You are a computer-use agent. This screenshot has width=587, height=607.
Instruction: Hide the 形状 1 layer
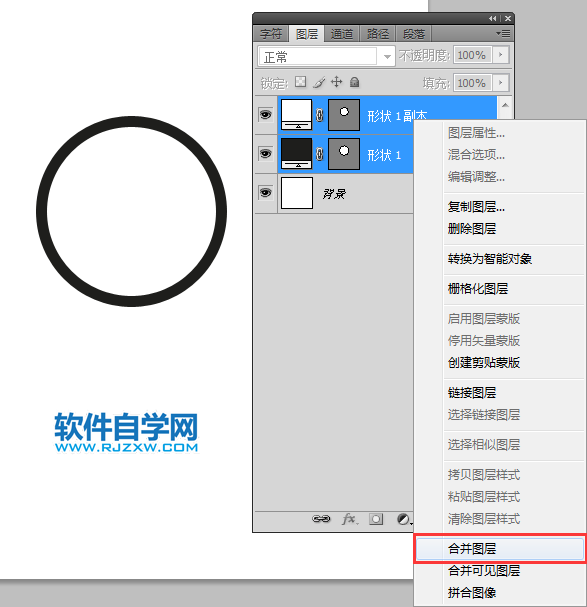pyautogui.click(x=266, y=154)
